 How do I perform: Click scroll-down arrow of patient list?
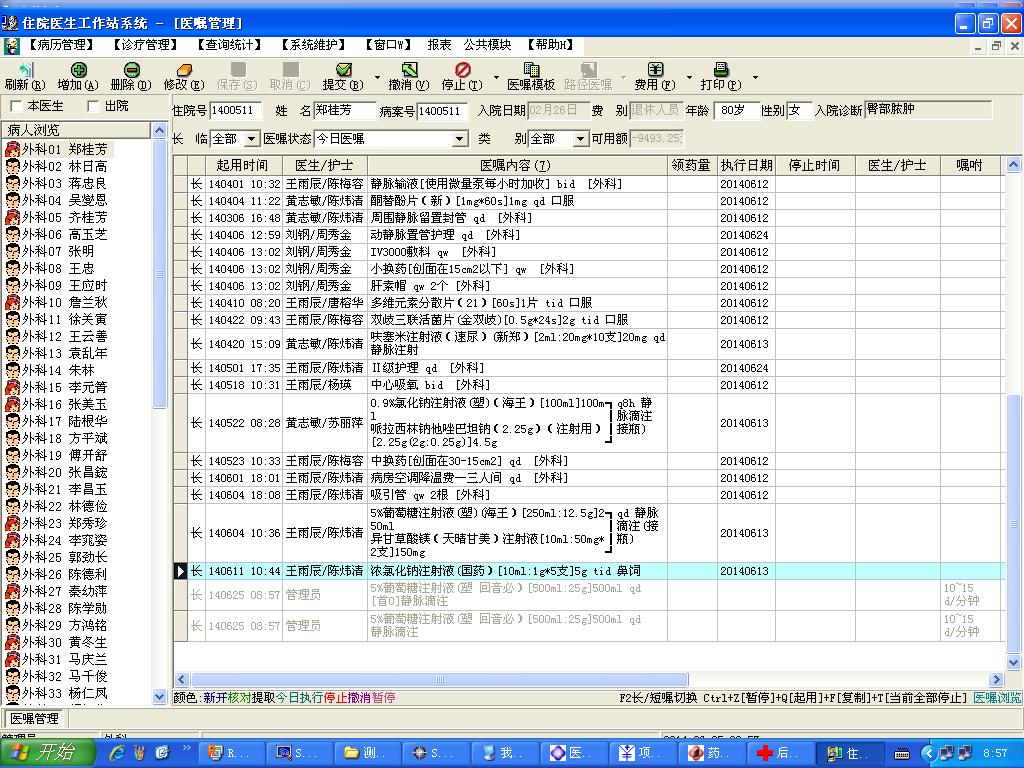tap(159, 697)
